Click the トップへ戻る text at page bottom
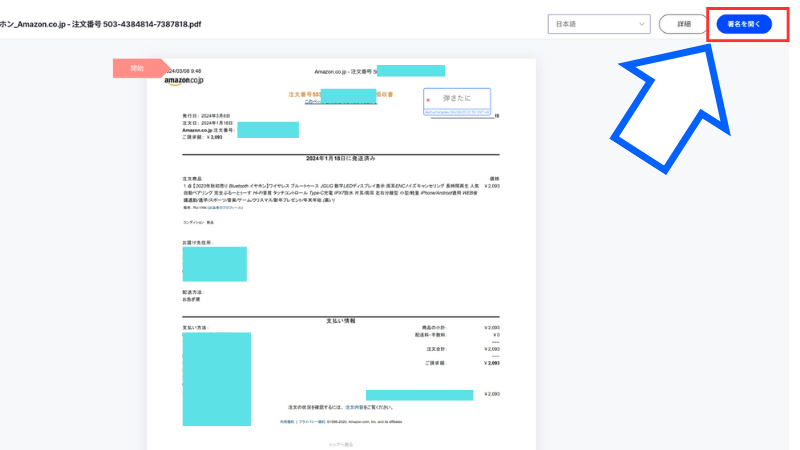The height and width of the screenshot is (450, 800). tap(341, 444)
